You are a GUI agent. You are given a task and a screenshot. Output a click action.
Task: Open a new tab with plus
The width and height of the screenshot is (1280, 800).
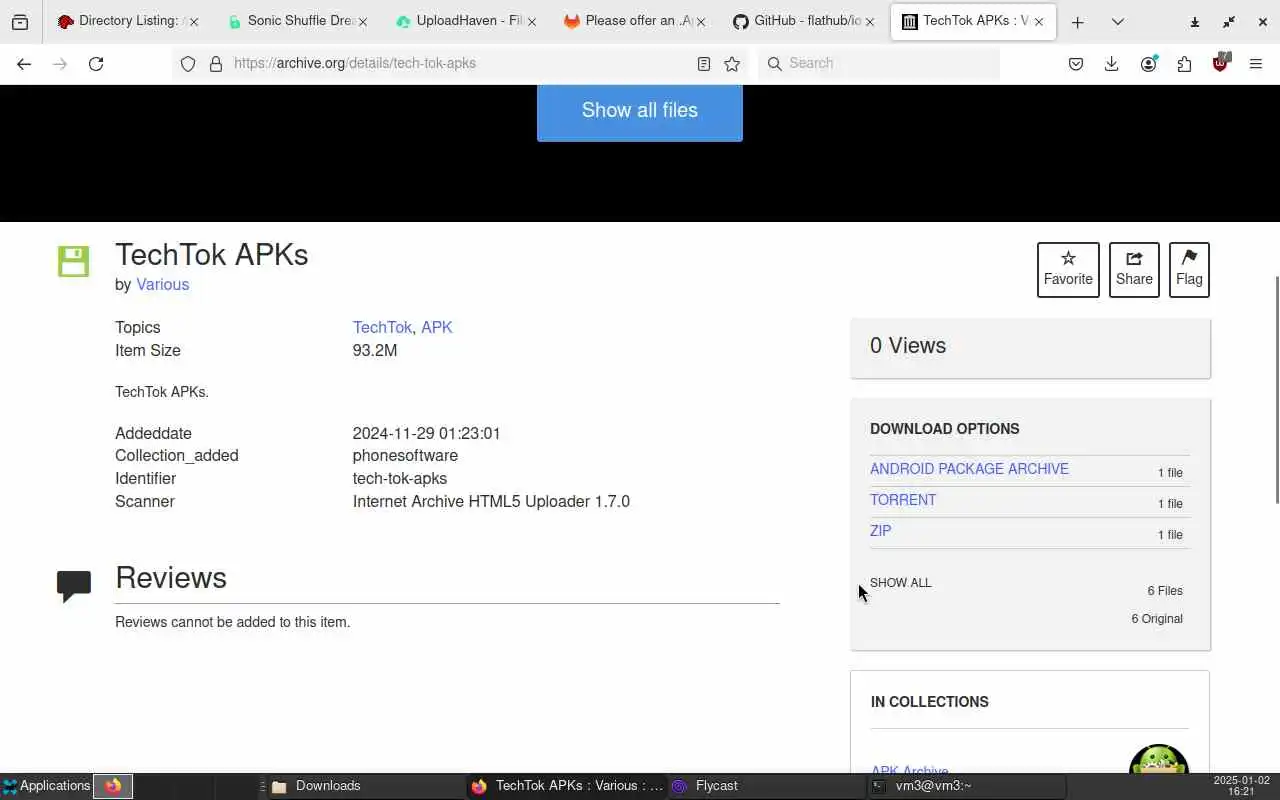(1077, 22)
